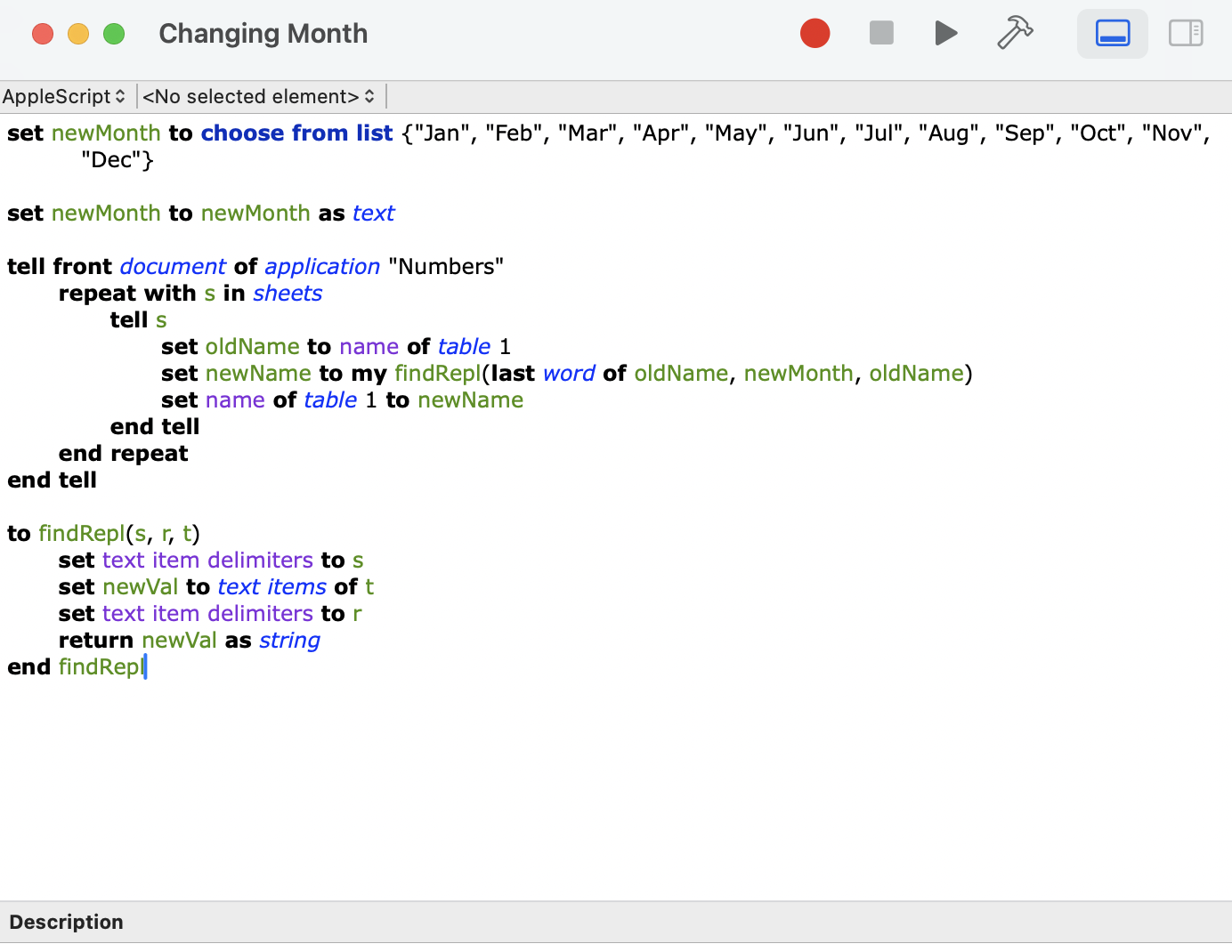Run the script with the play button
1232x952 pixels.
[946, 34]
